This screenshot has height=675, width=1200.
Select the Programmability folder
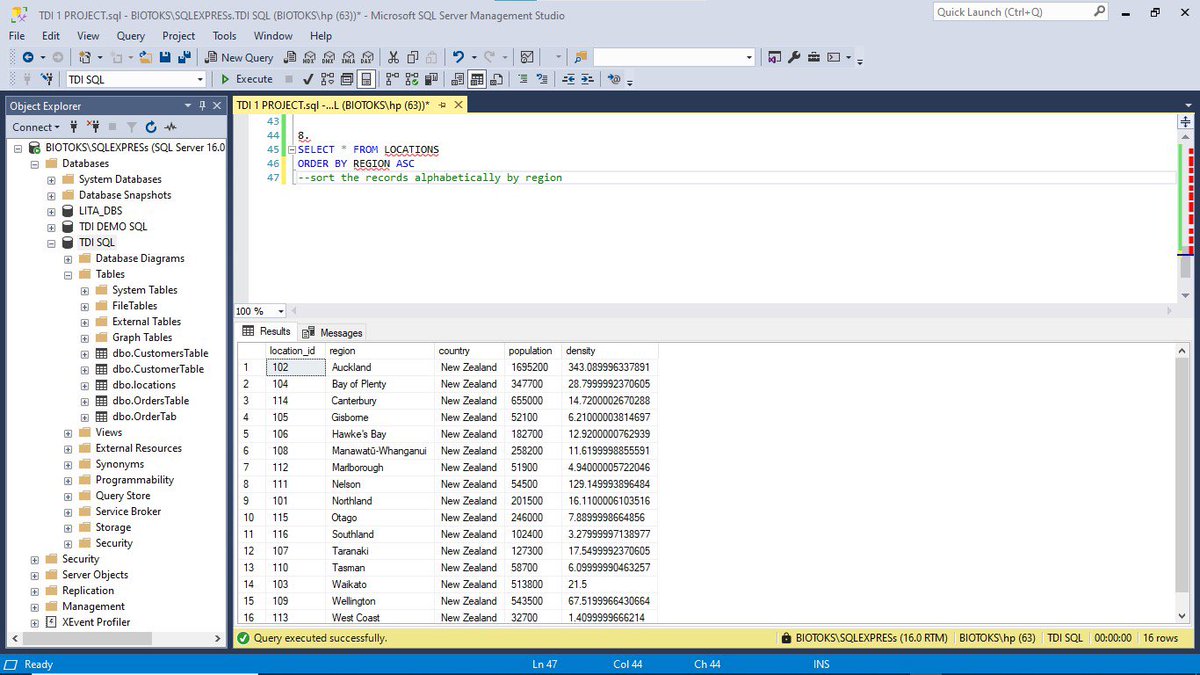pyautogui.click(x=134, y=480)
